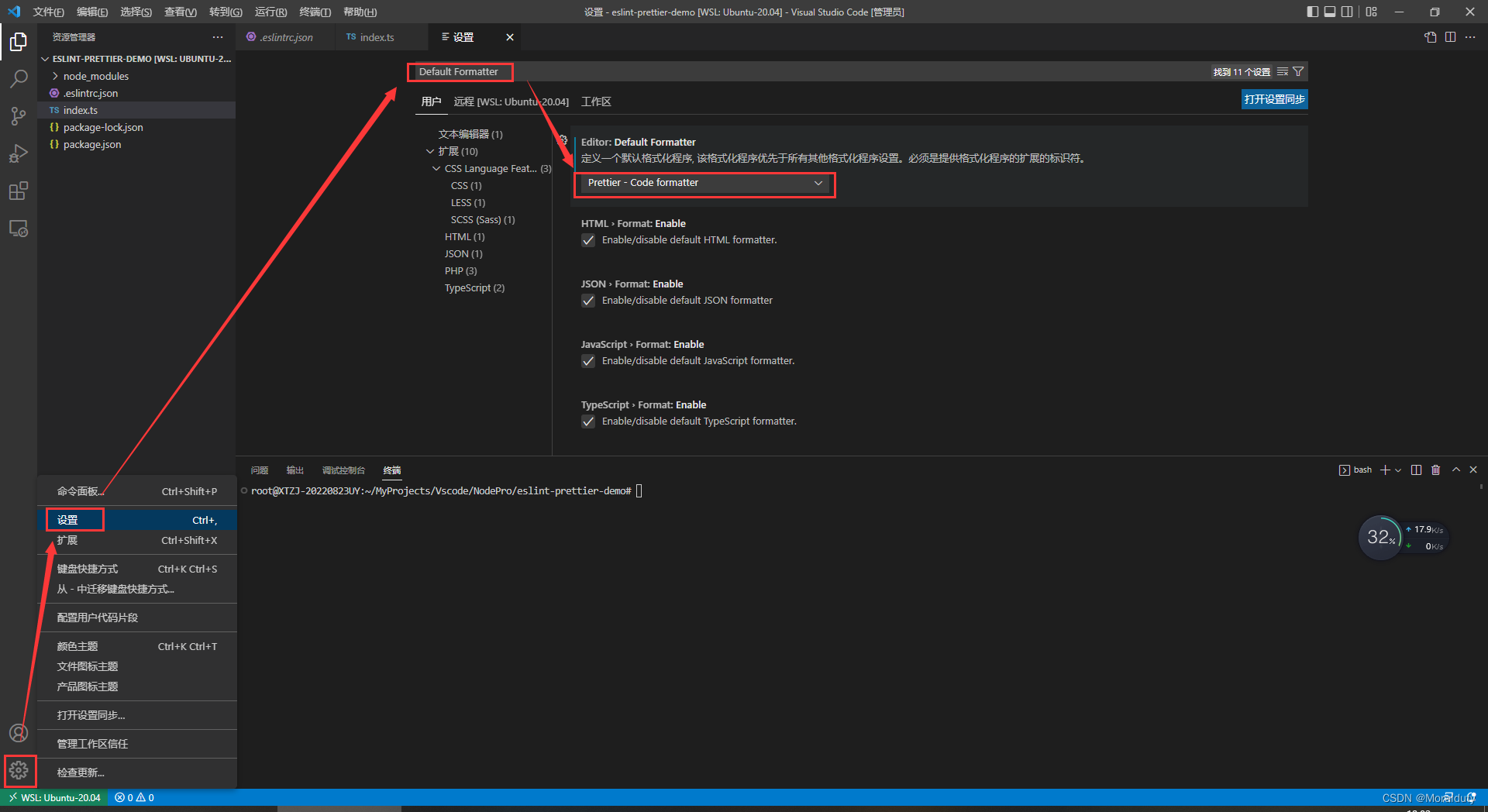Split the editor to the right
1488x812 pixels.
(x=1450, y=36)
